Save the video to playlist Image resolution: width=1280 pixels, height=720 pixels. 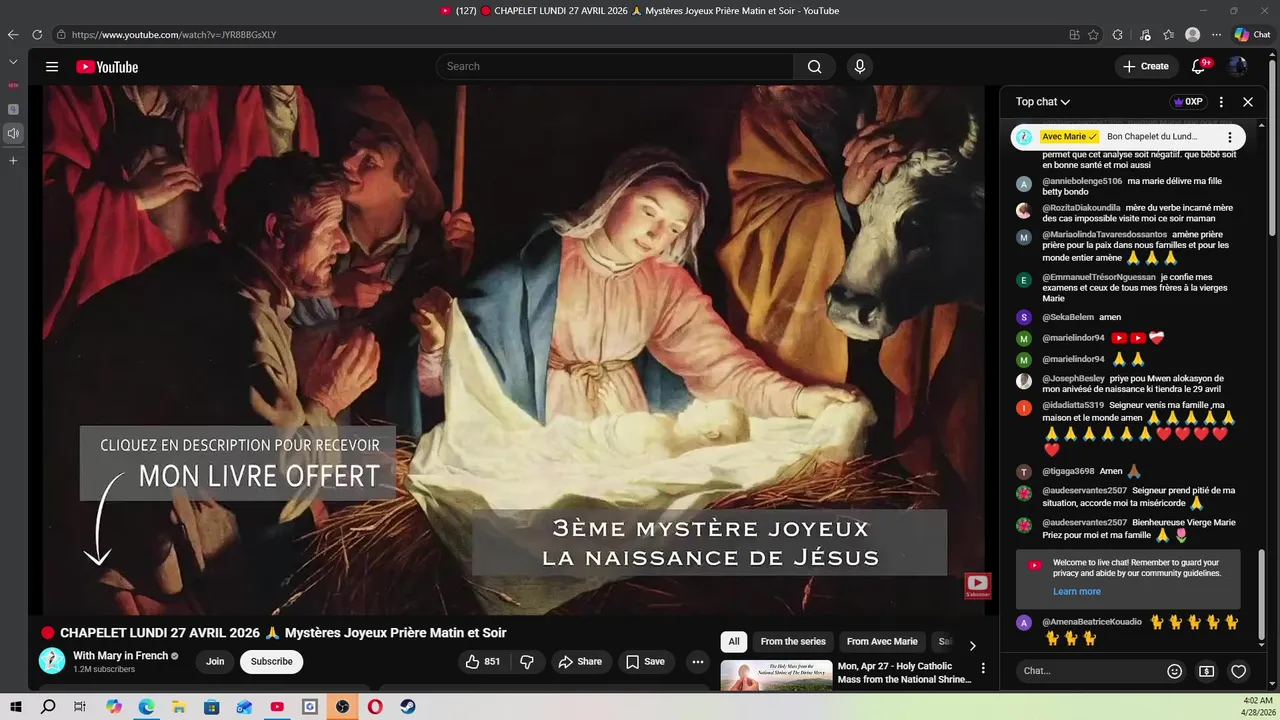645,662
